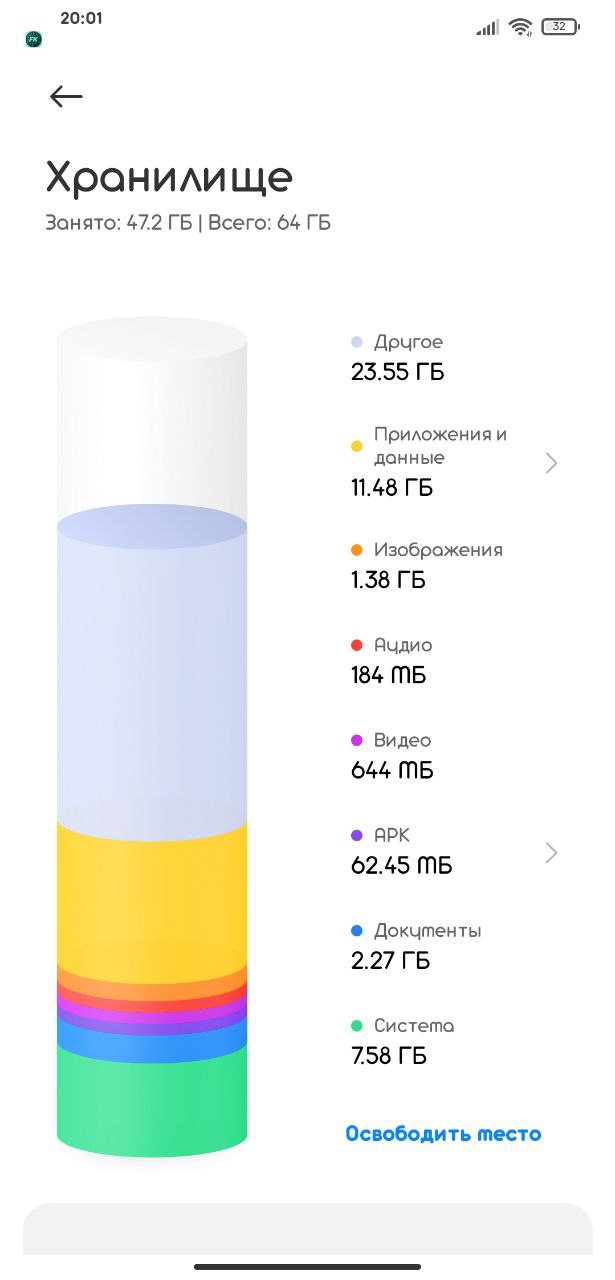Select Система 7.58 ГБ item
Image resolution: width=615 pixels, height=1280 pixels.
(402, 1041)
